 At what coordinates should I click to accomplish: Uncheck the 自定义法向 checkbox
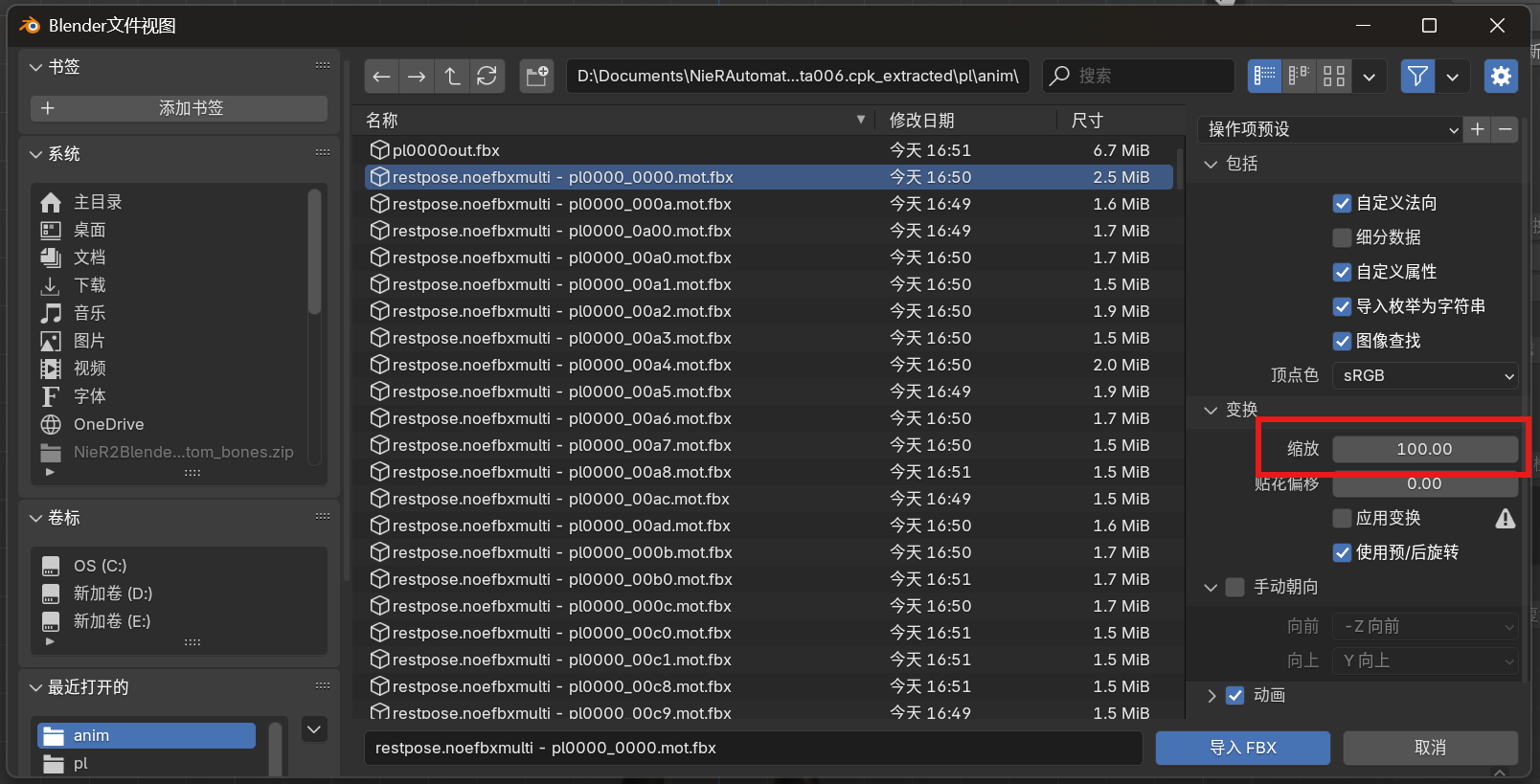1342,203
